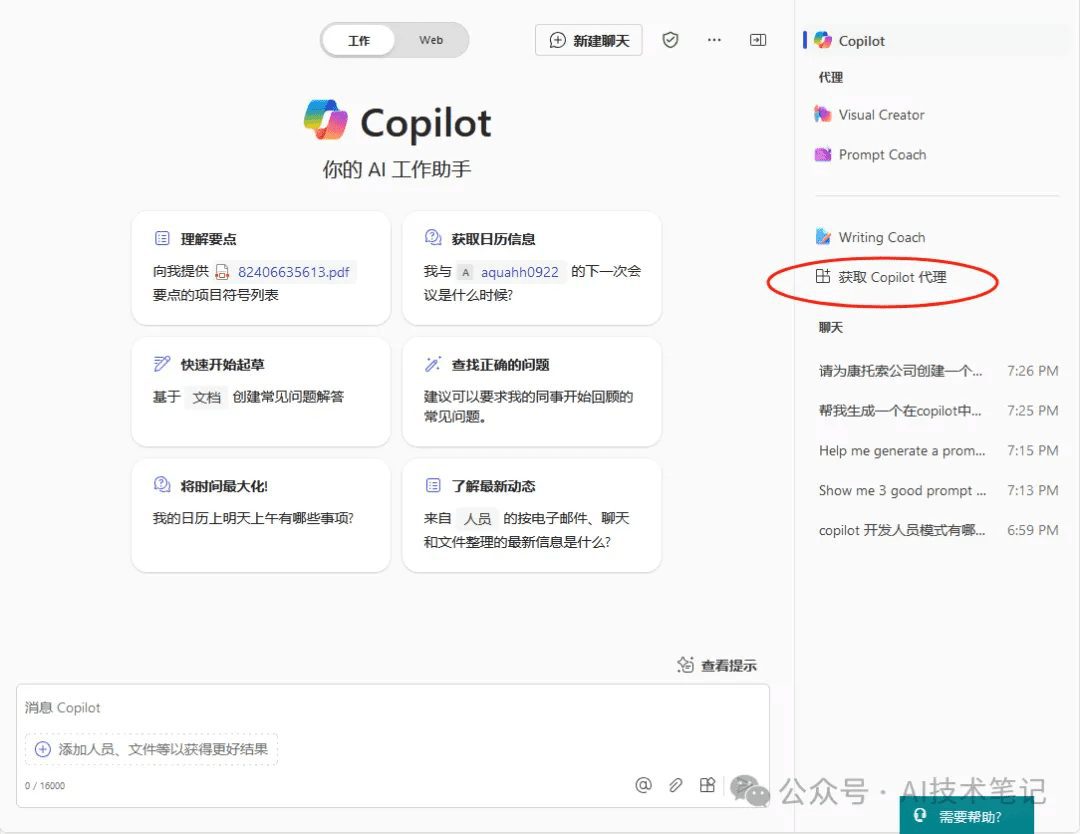Click the headset icon on help button

coord(920,815)
